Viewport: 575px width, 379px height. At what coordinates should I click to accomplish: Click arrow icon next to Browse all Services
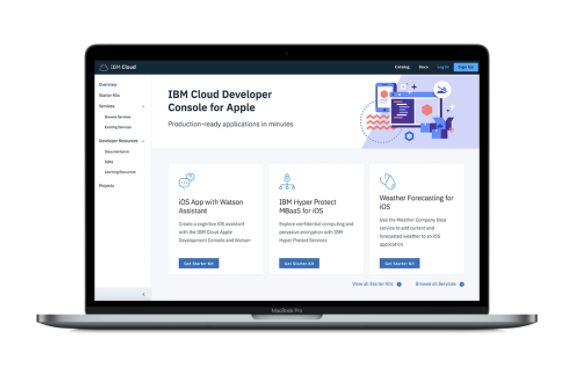coord(462,284)
